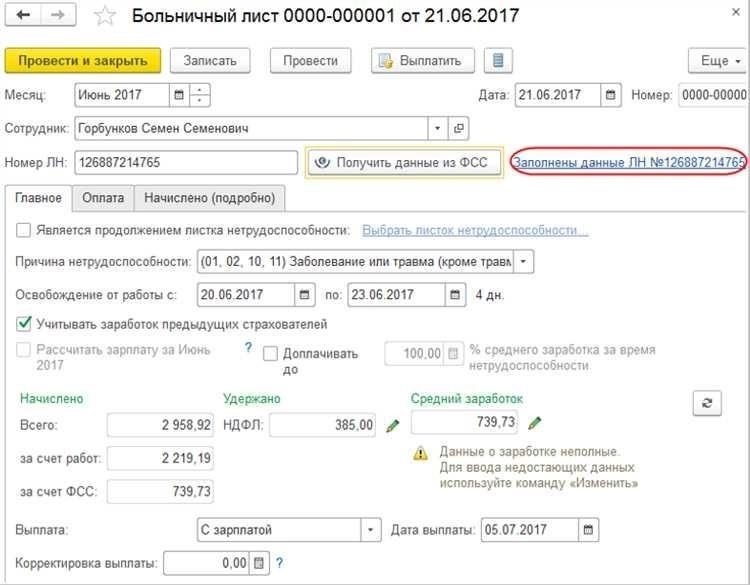Show help question mark near Рассчитать зарплату
The width and height of the screenshot is (750, 585).
(248, 347)
